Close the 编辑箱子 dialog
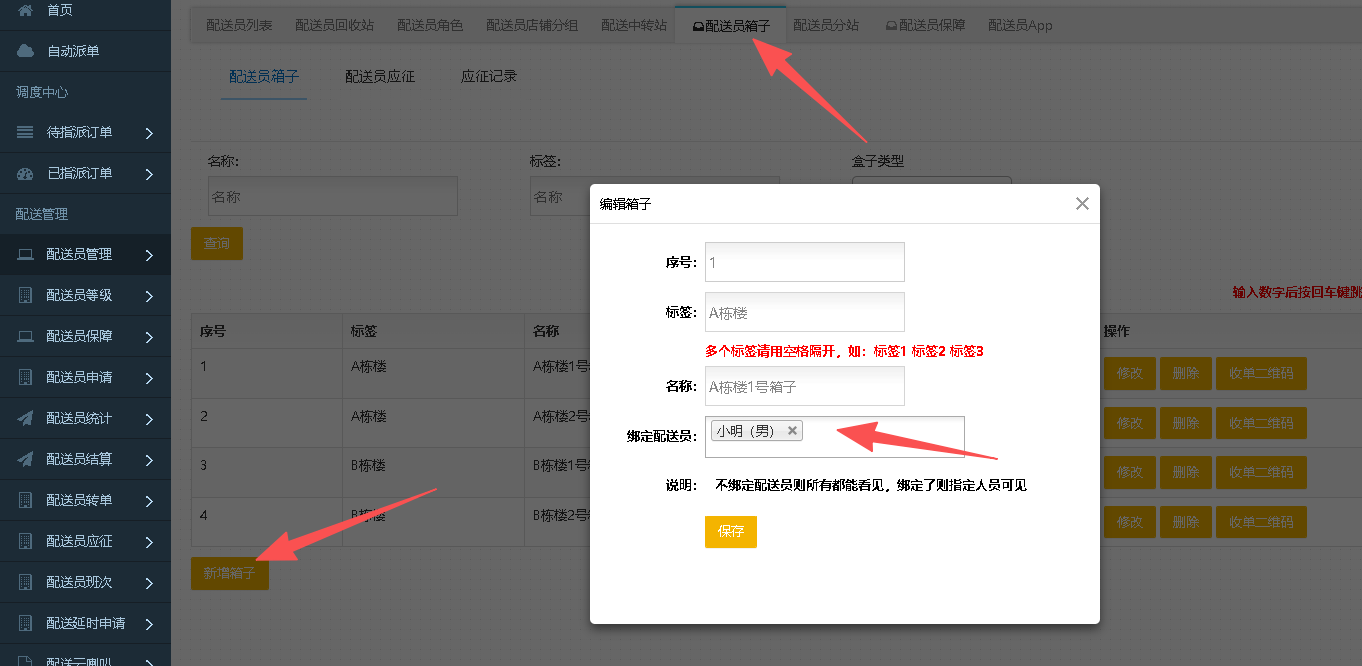The image size is (1362, 666). point(1081,204)
